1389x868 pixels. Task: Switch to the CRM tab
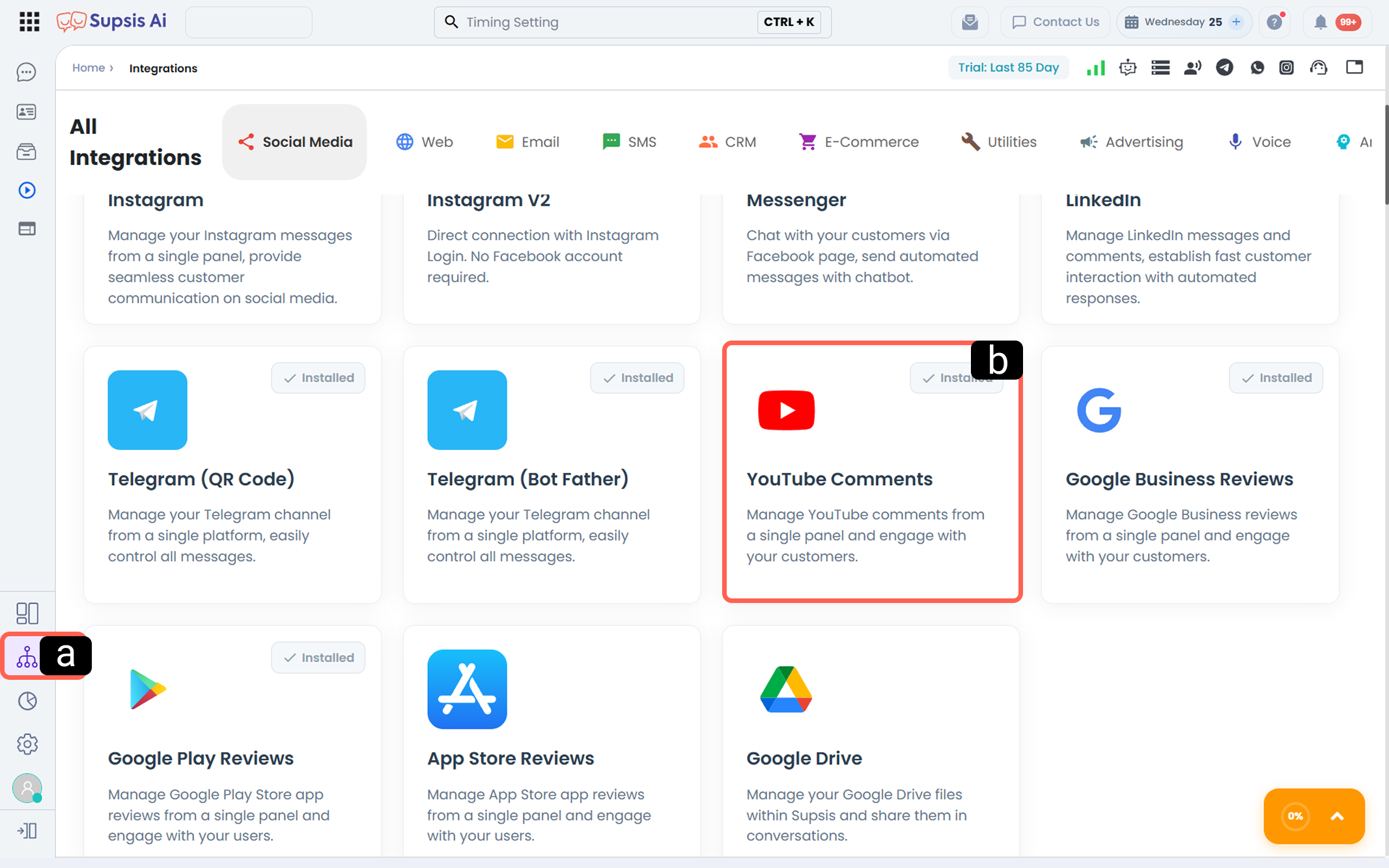coord(727,142)
